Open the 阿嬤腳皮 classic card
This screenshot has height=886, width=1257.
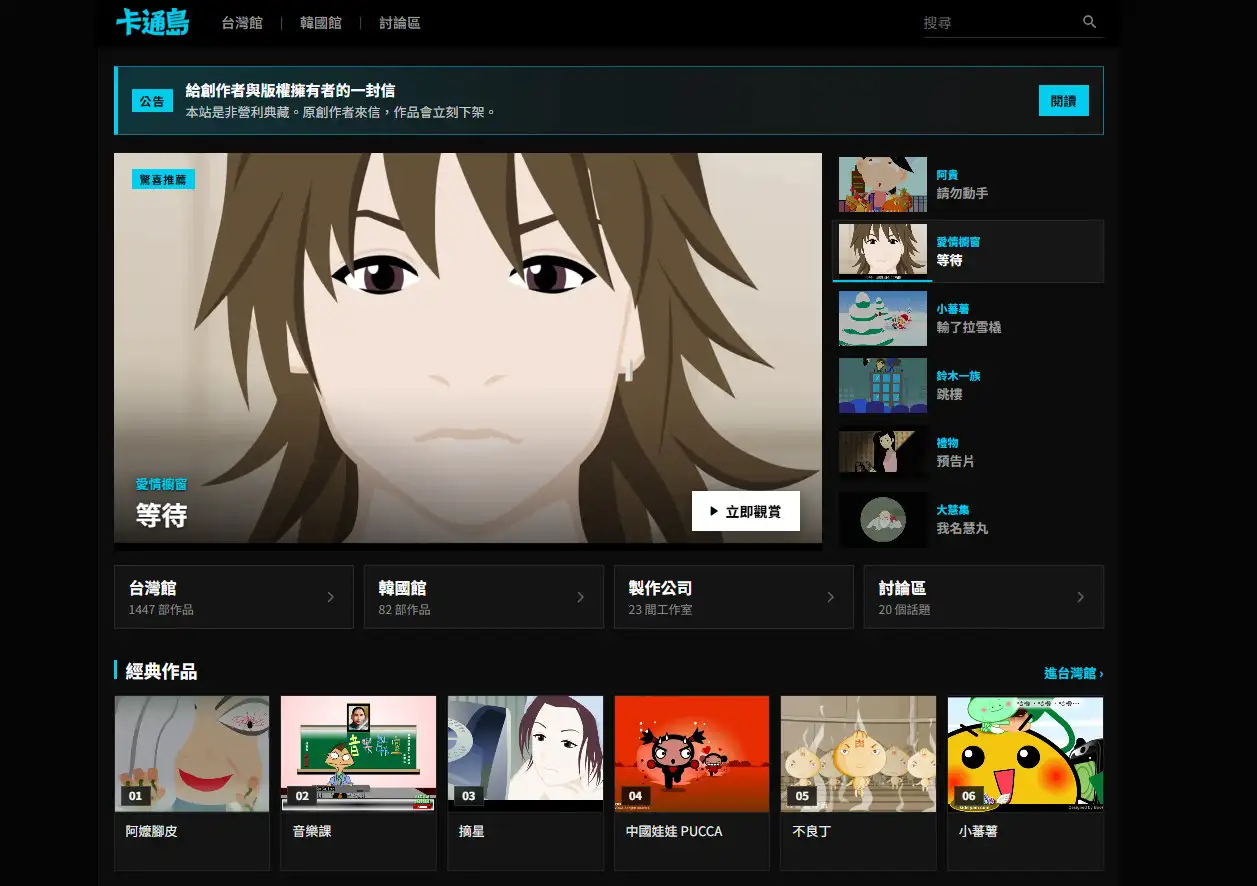192,783
